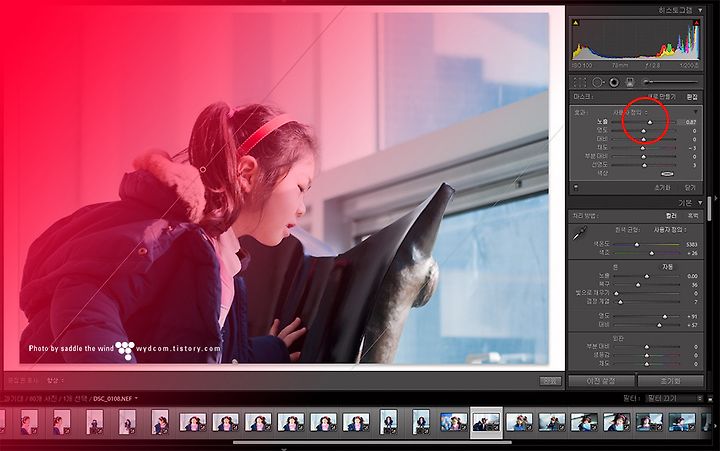Click the 이전 설정 (Previous) button
This screenshot has width=720, height=451.
(x=602, y=381)
